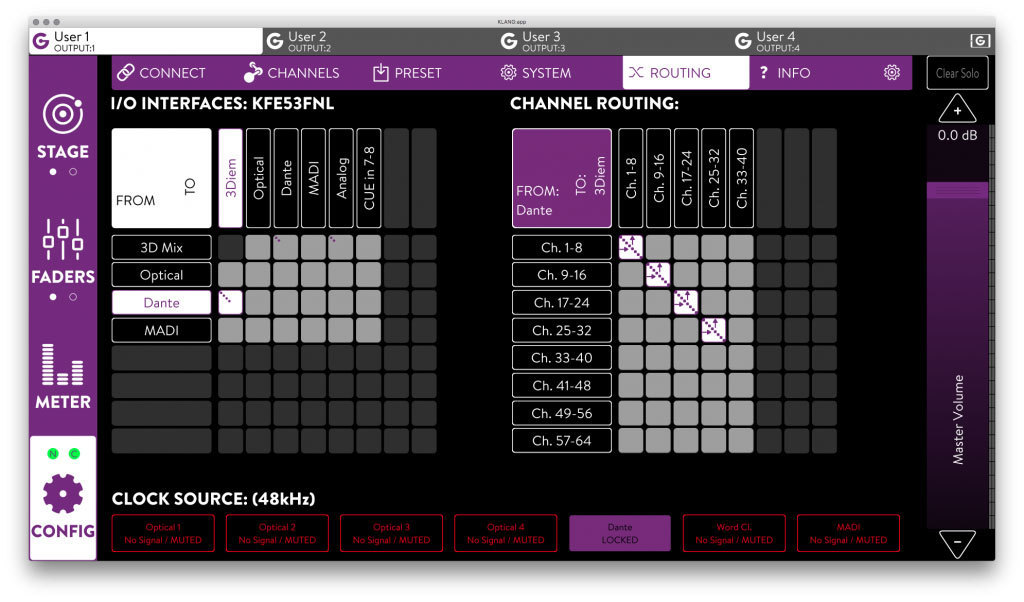This screenshot has width=1024, height=602.
Task: Click the 0.0 dB master volume readout
Action: 957,135
